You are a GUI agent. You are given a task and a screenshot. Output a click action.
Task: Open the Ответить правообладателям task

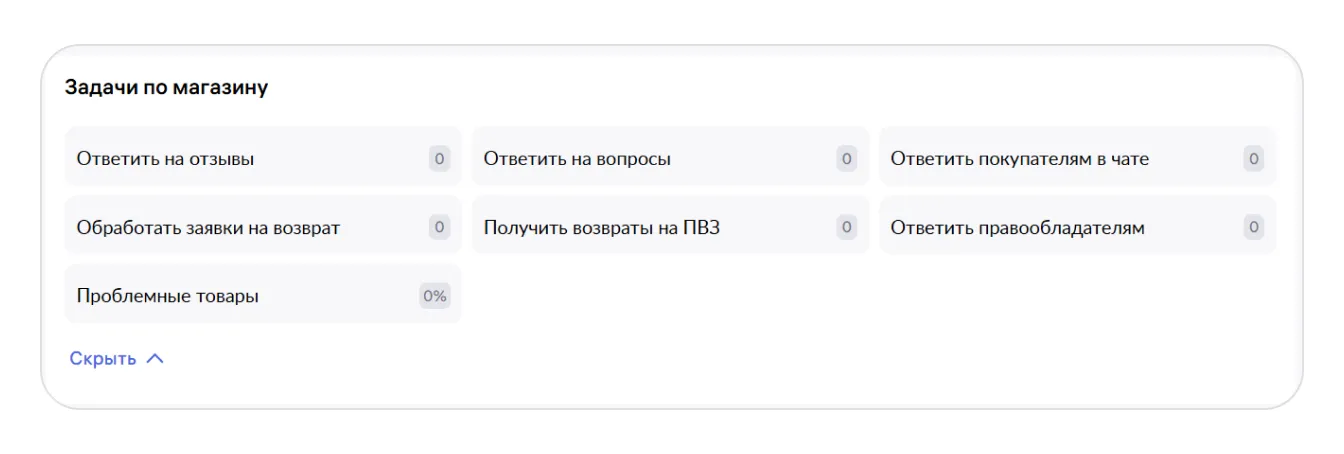(1017, 227)
